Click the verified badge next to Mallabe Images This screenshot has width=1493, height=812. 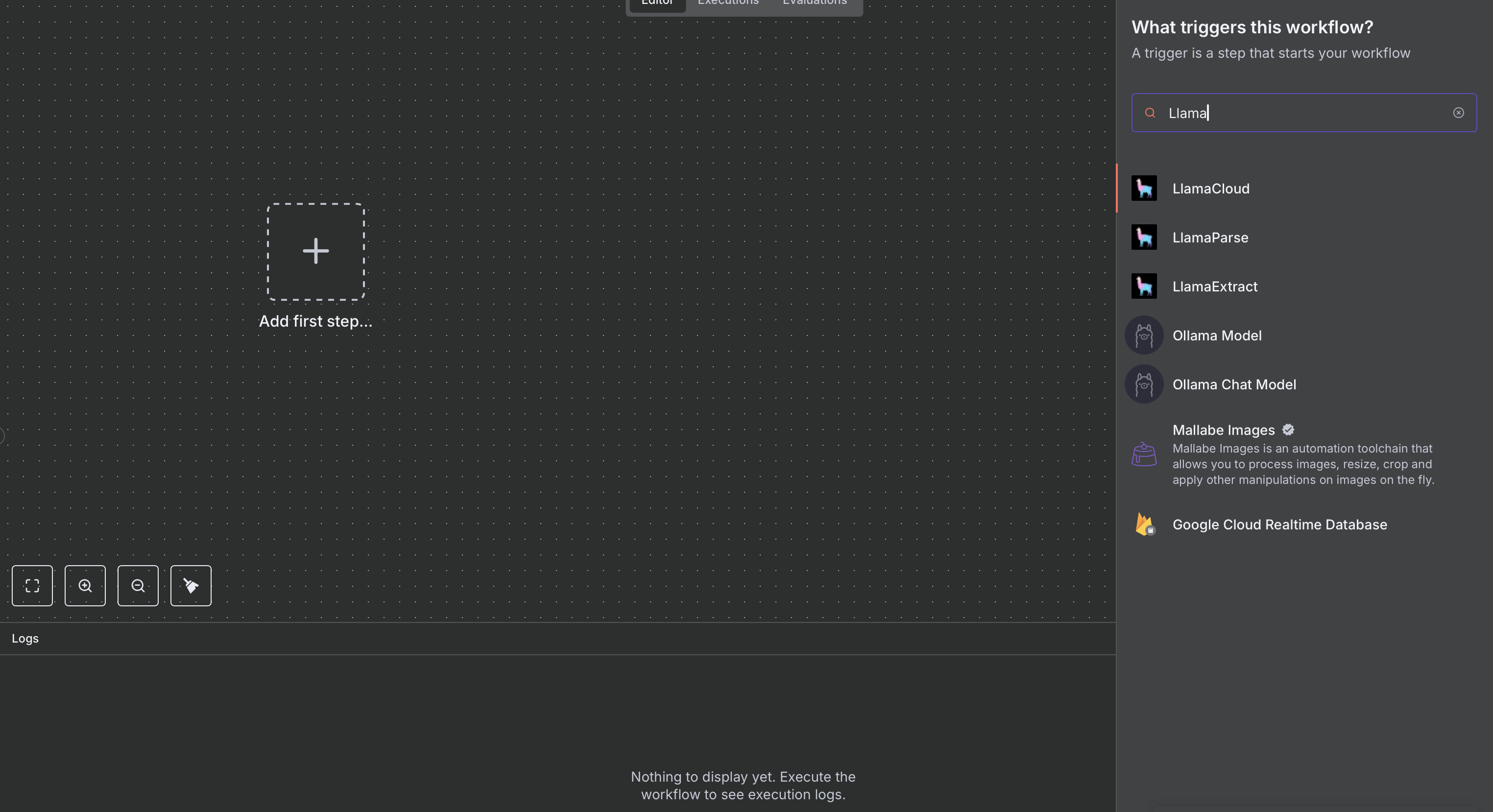1288,430
